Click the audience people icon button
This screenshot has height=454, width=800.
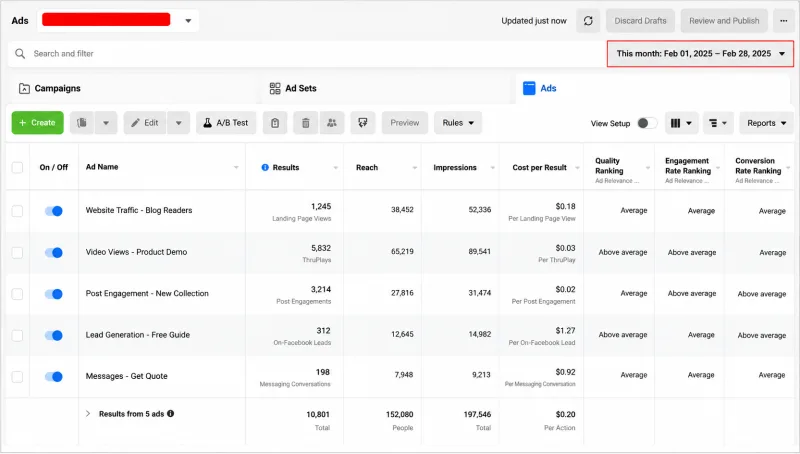click(332, 123)
